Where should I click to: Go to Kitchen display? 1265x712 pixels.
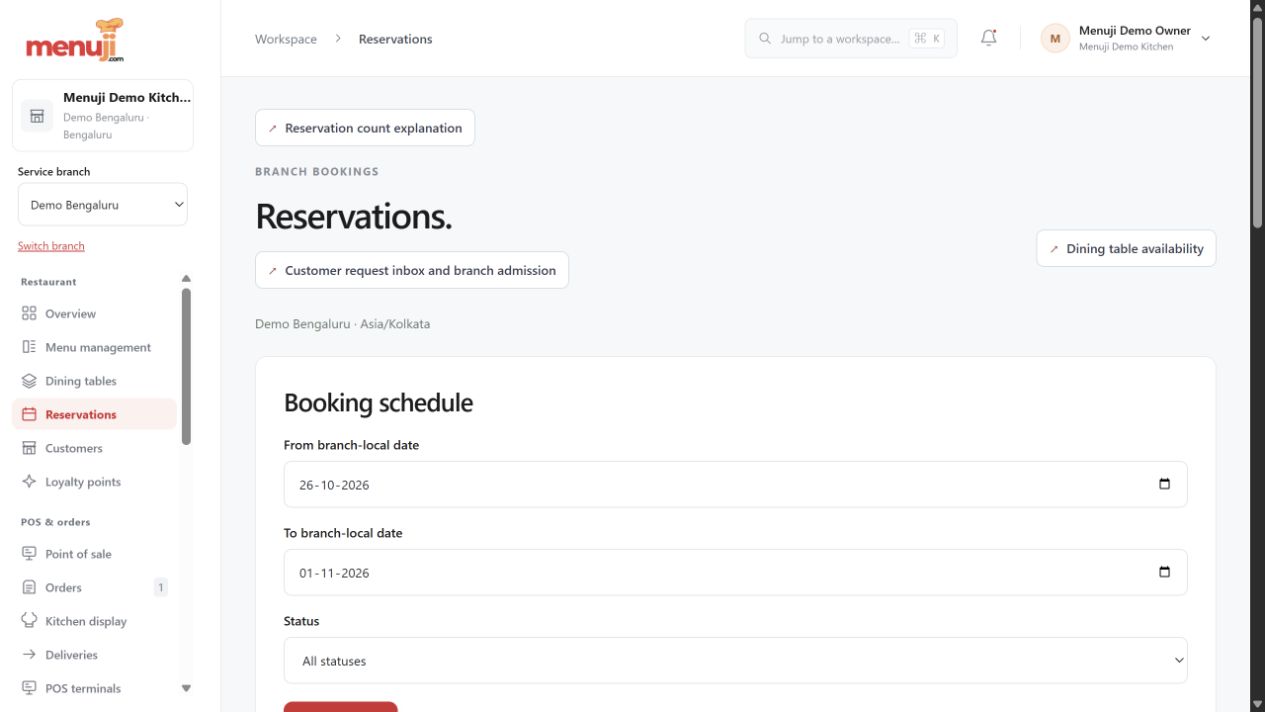(95, 621)
